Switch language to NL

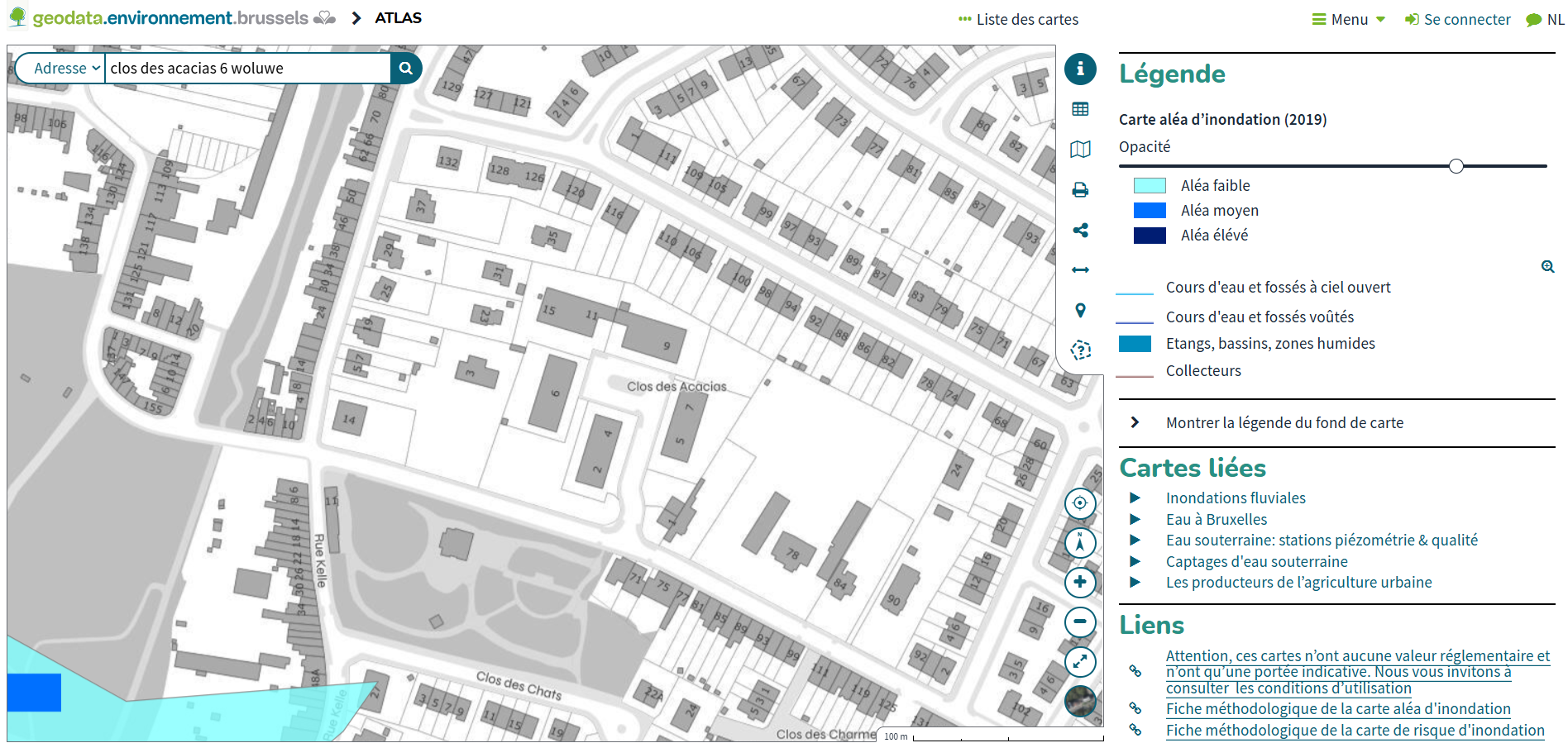pyautogui.click(x=1545, y=19)
